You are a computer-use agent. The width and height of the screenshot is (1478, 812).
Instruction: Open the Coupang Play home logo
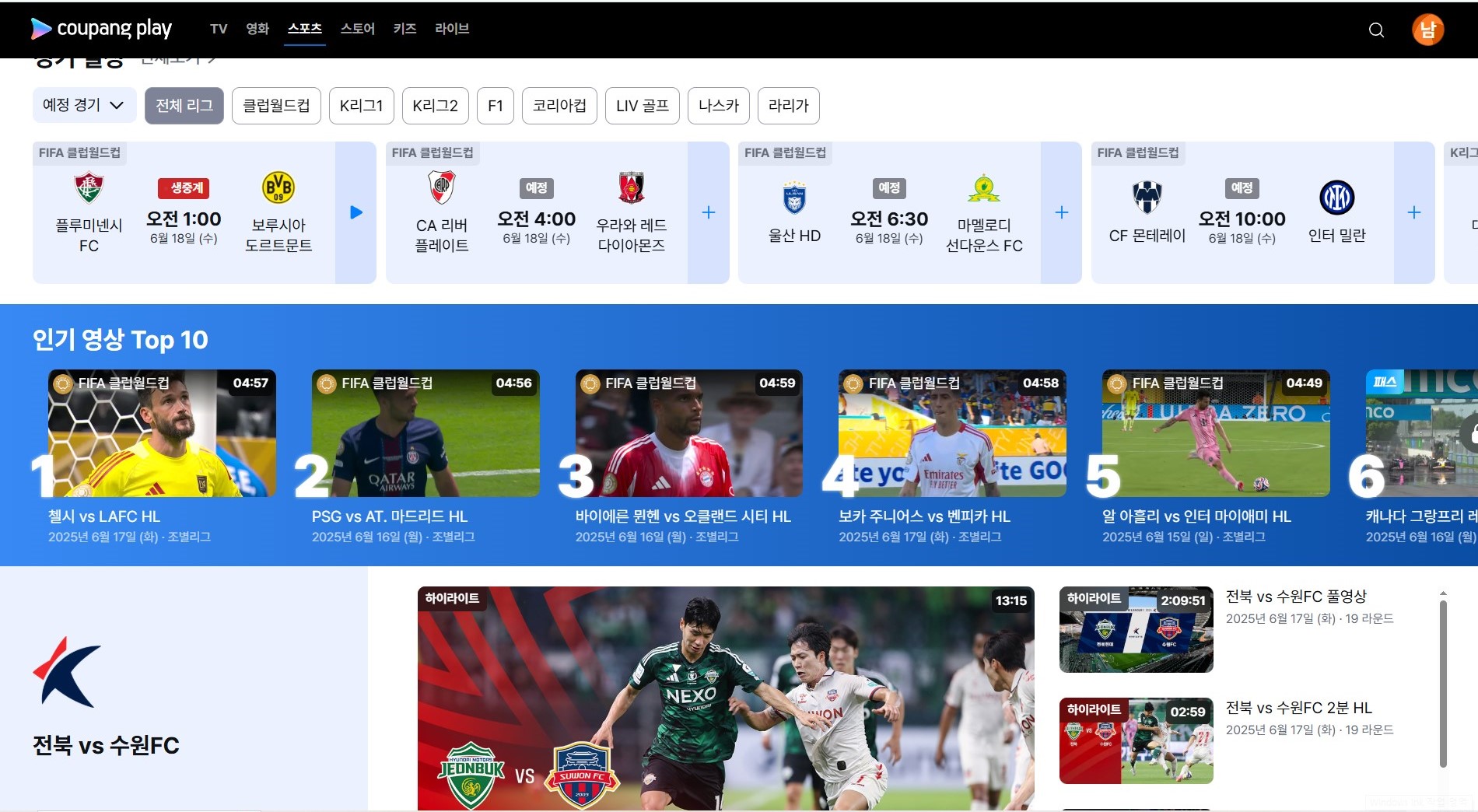pos(101,29)
